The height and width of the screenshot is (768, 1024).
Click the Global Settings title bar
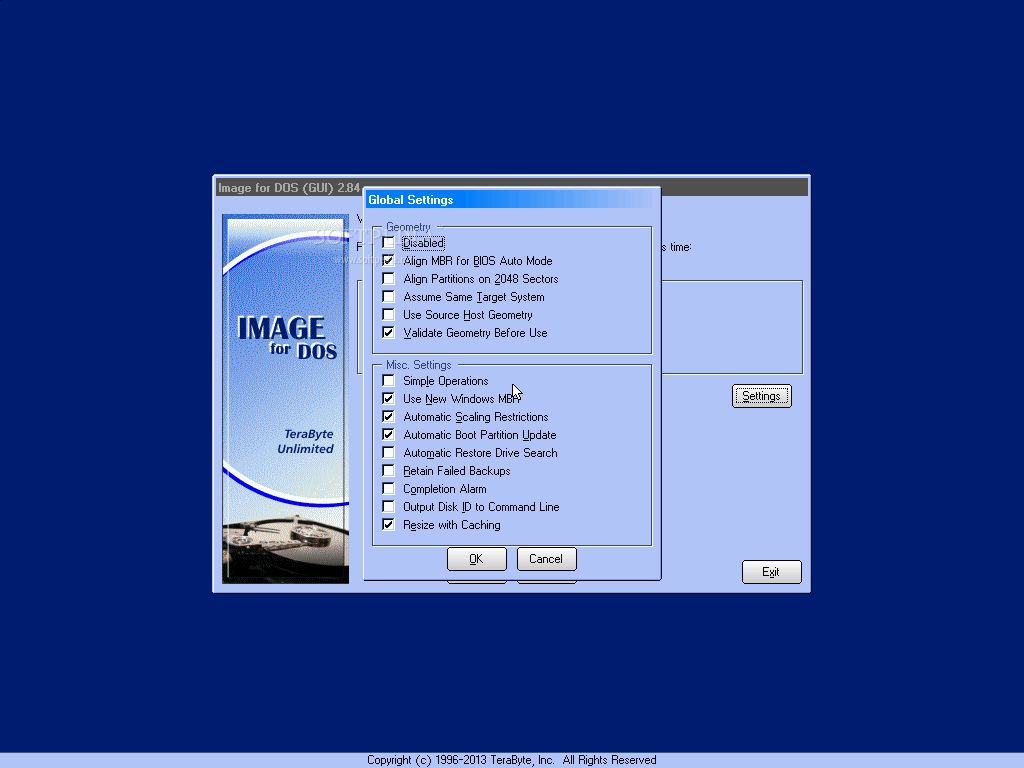(509, 200)
